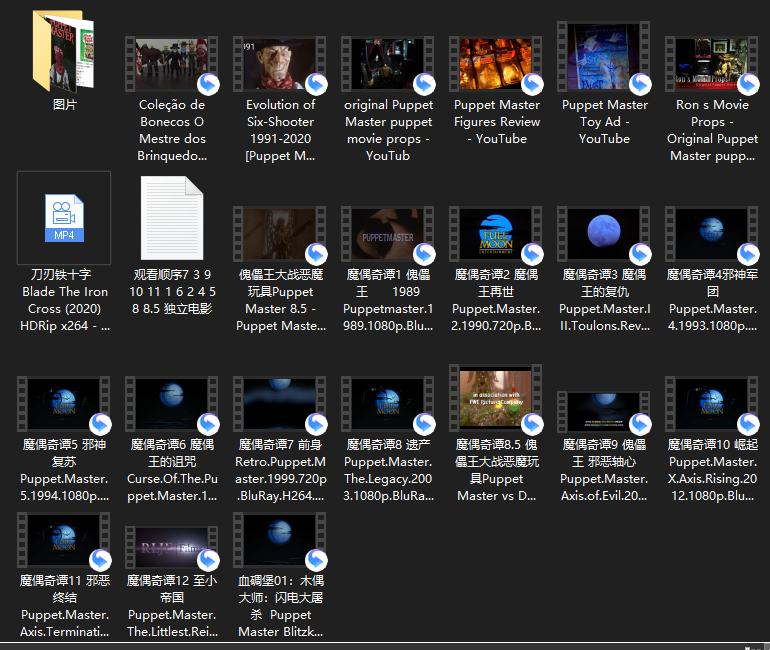Click file name '魔偶奇谭11 邪恶终结 Axis.Terminati...'

point(64,606)
